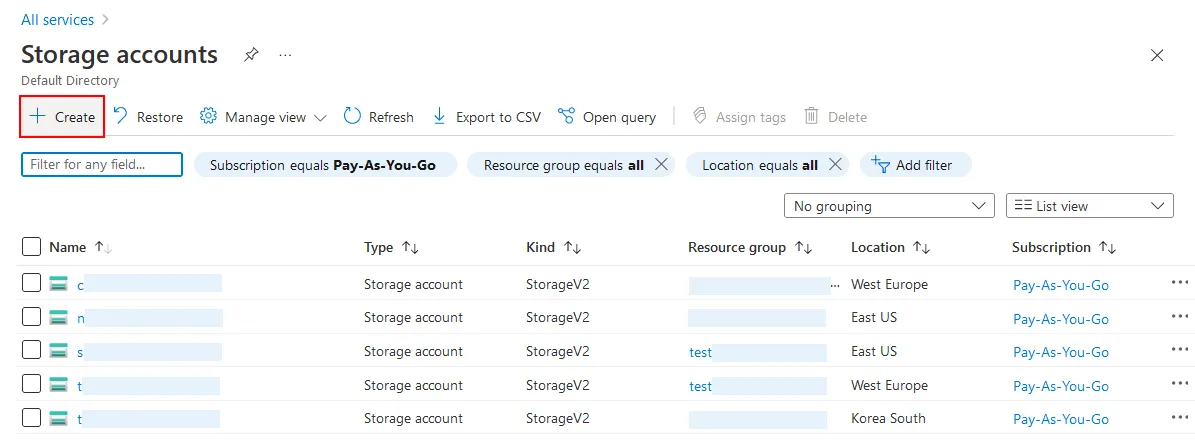1195x448 pixels.
Task: Expand the No grouping dropdown
Action: tap(888, 206)
